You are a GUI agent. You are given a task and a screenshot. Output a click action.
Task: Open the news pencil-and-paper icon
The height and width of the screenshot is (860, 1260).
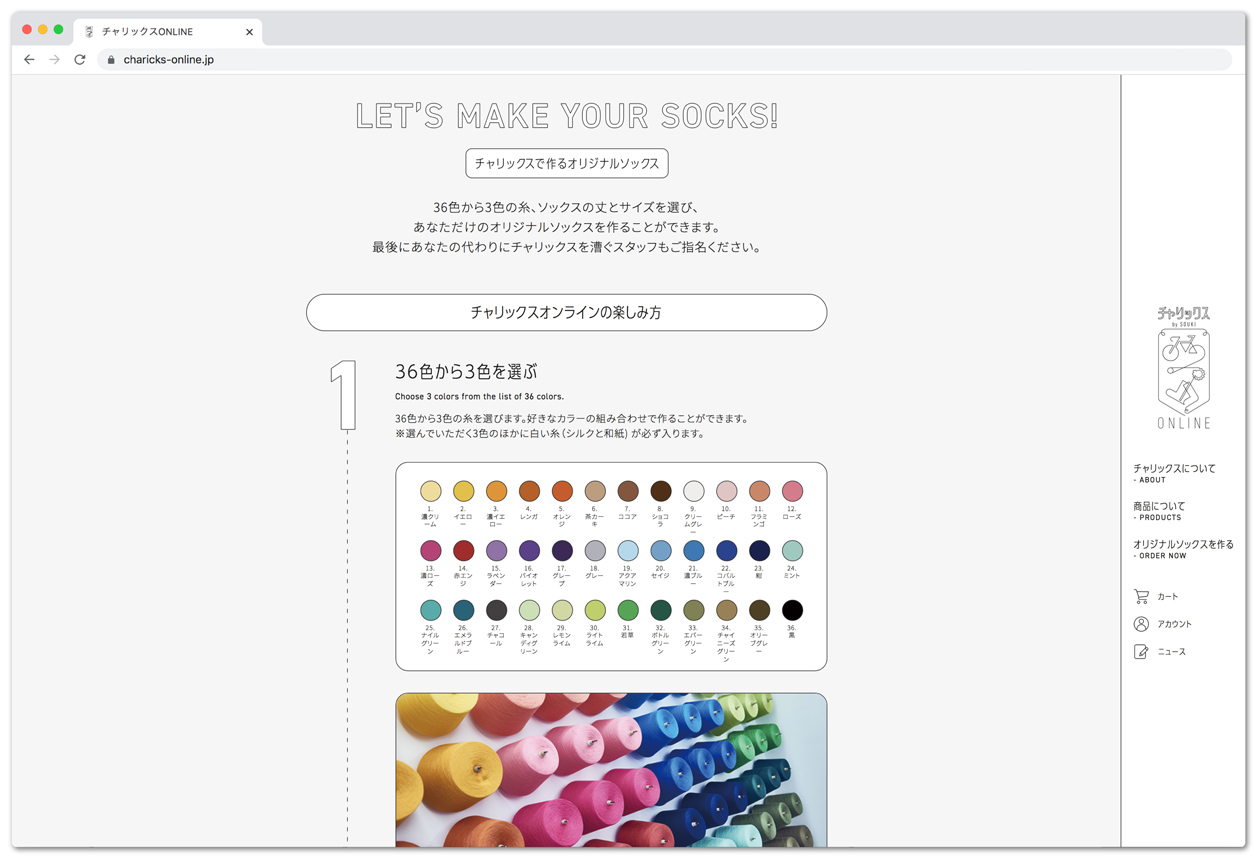(1141, 652)
